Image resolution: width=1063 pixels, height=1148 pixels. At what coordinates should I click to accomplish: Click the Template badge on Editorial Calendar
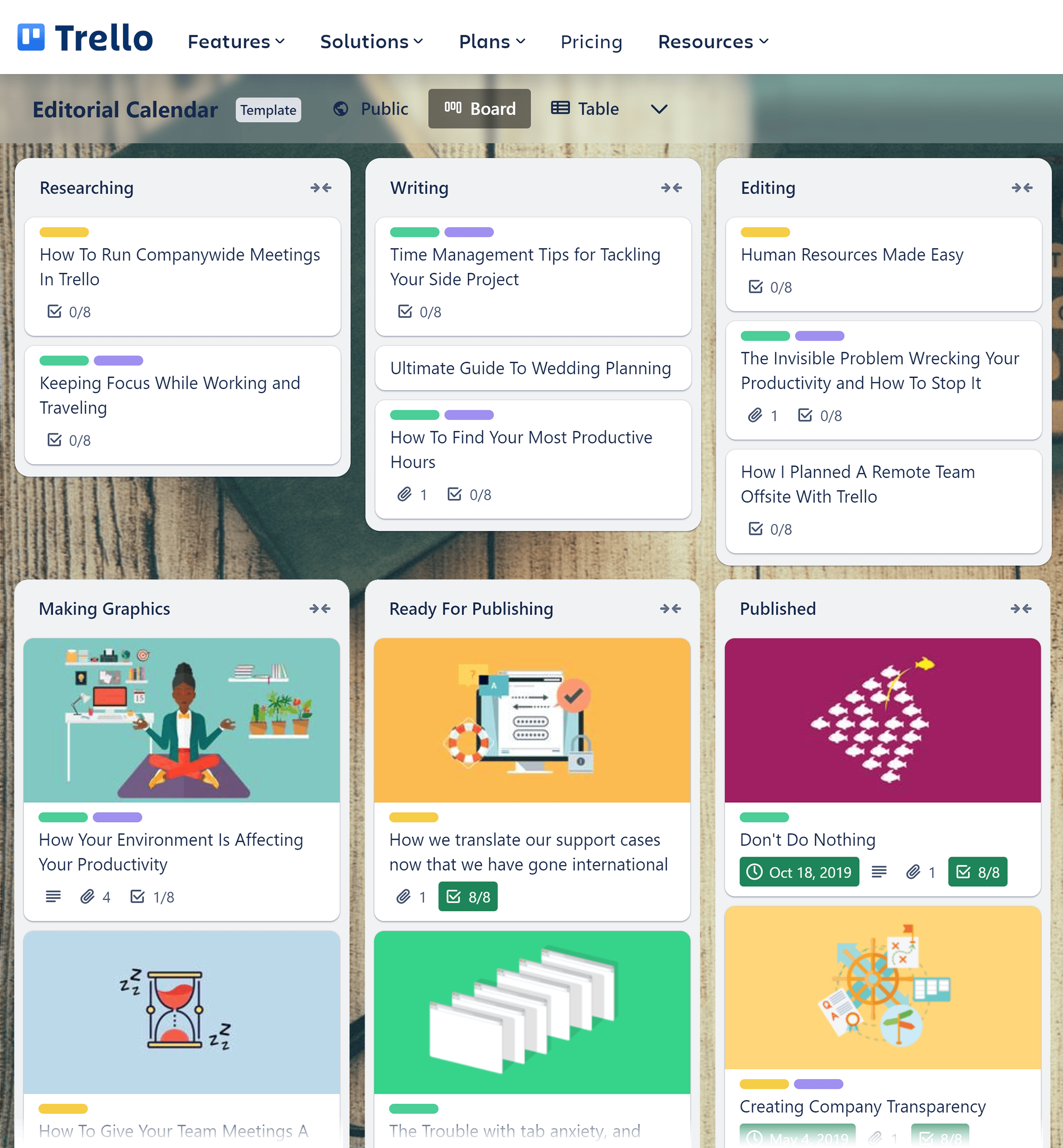pyautogui.click(x=269, y=109)
